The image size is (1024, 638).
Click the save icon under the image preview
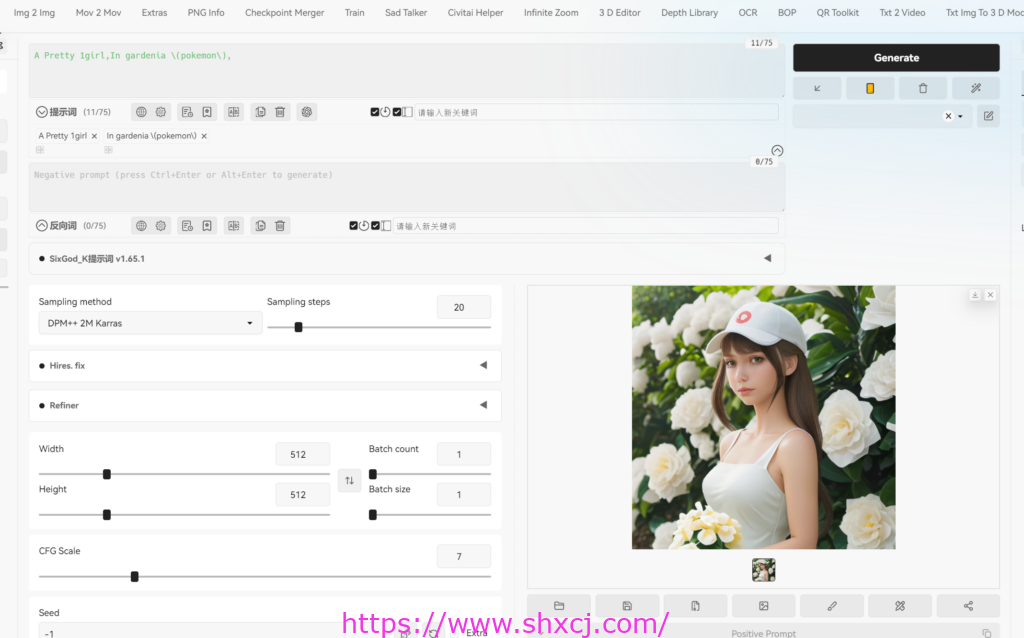coord(627,605)
